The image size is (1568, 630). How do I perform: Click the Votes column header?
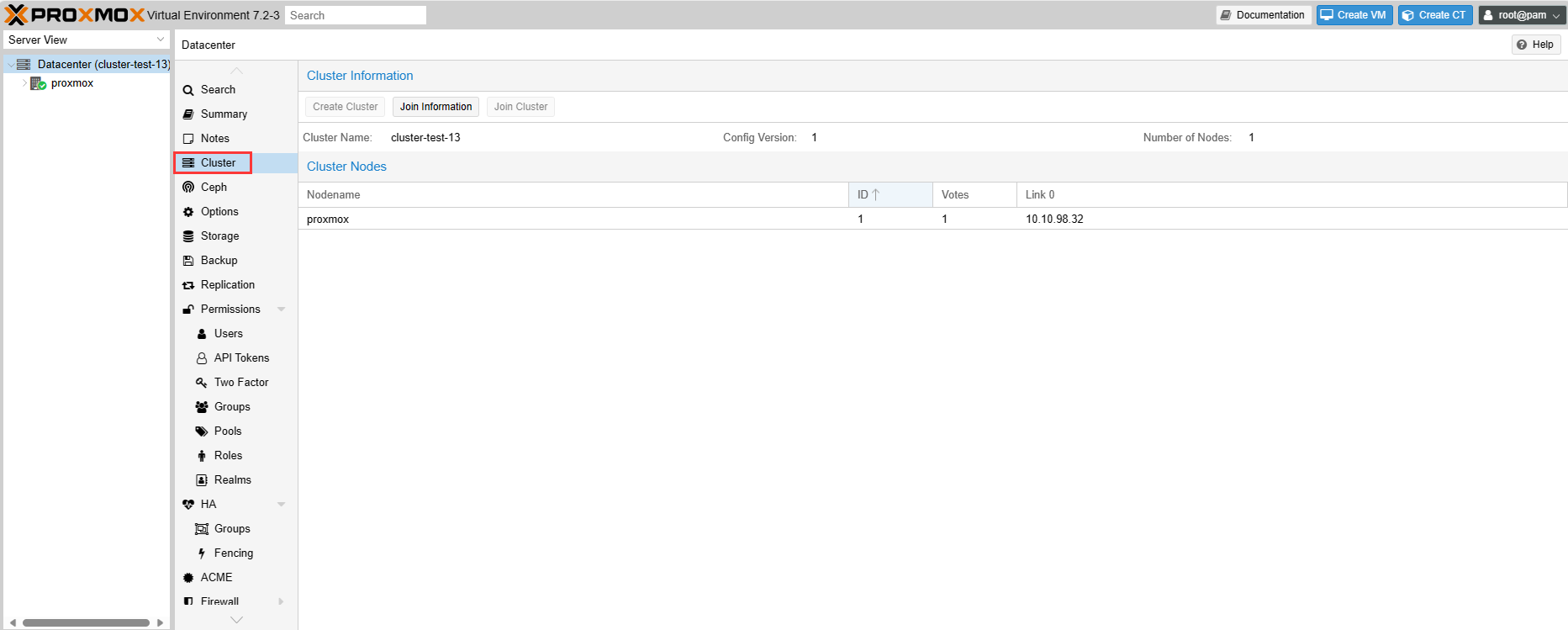coord(974,194)
